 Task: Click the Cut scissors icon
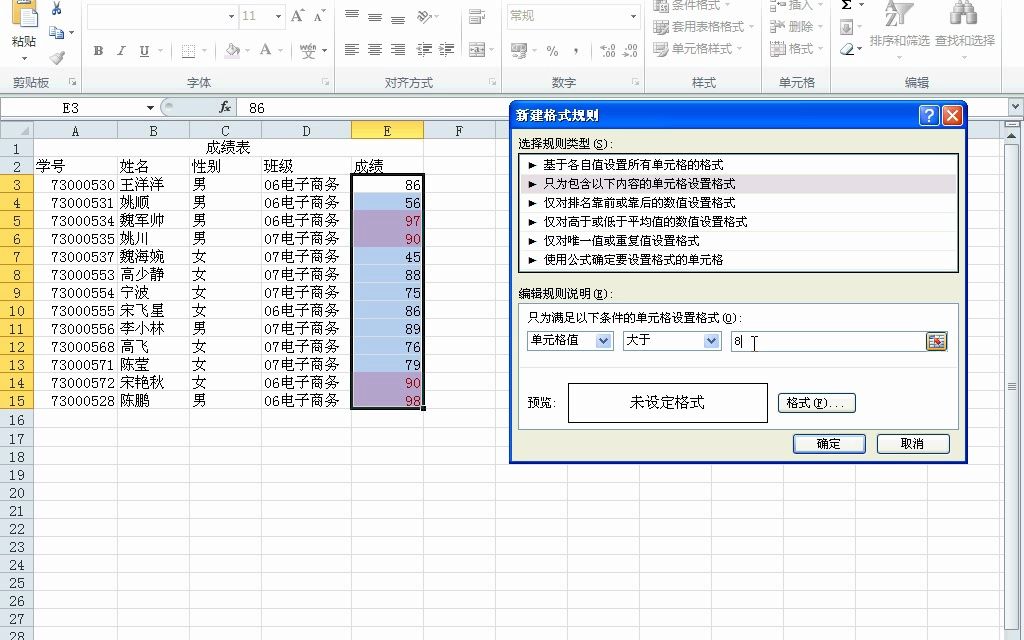tap(56, 10)
